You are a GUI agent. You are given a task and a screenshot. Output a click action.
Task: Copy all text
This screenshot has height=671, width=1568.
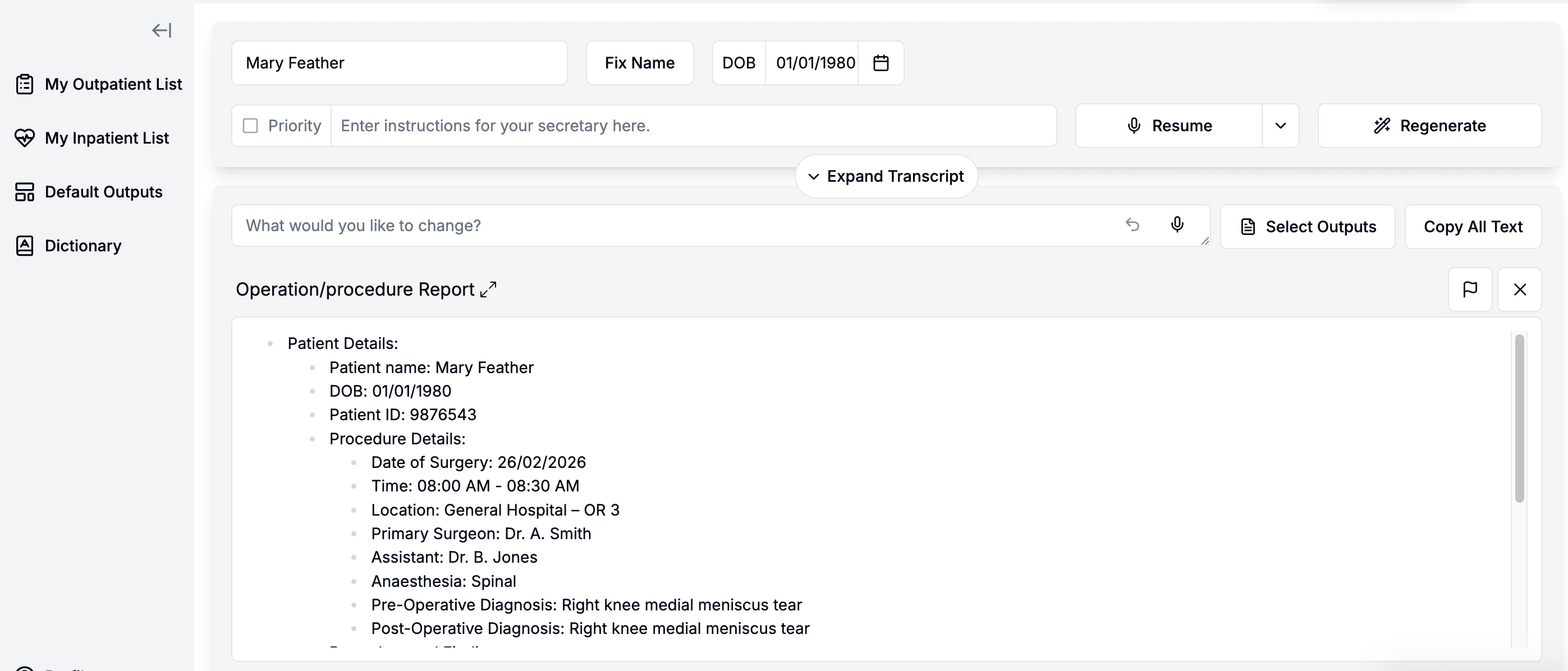coord(1473,227)
